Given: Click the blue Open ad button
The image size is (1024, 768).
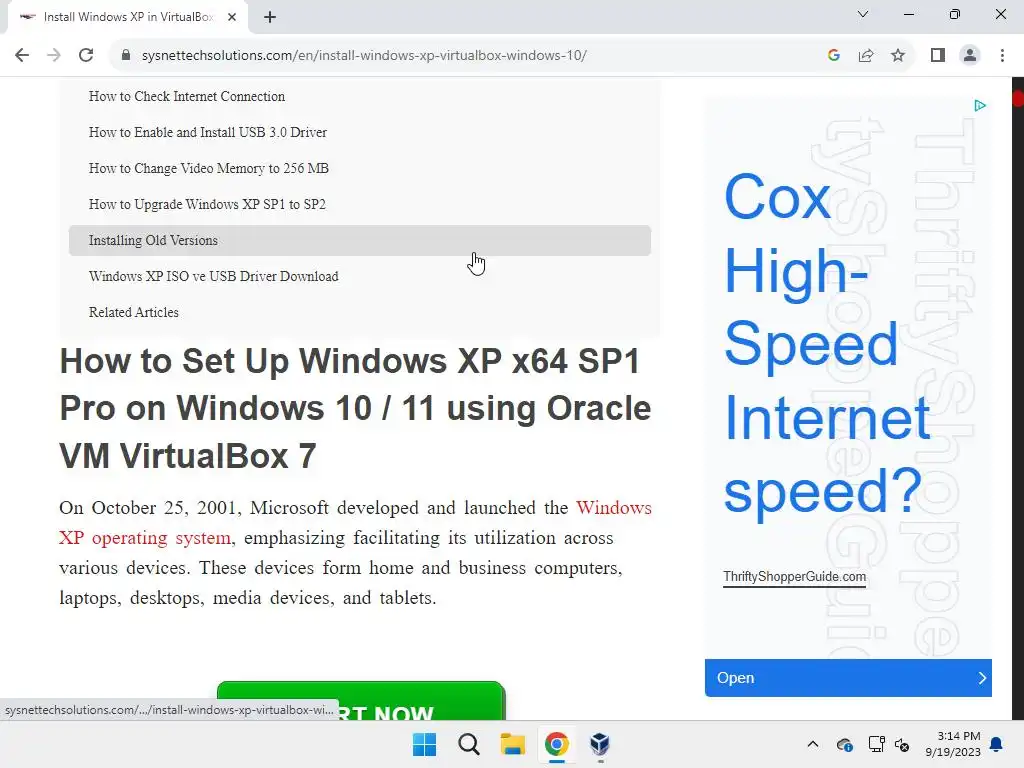Looking at the screenshot, I should pos(848,678).
